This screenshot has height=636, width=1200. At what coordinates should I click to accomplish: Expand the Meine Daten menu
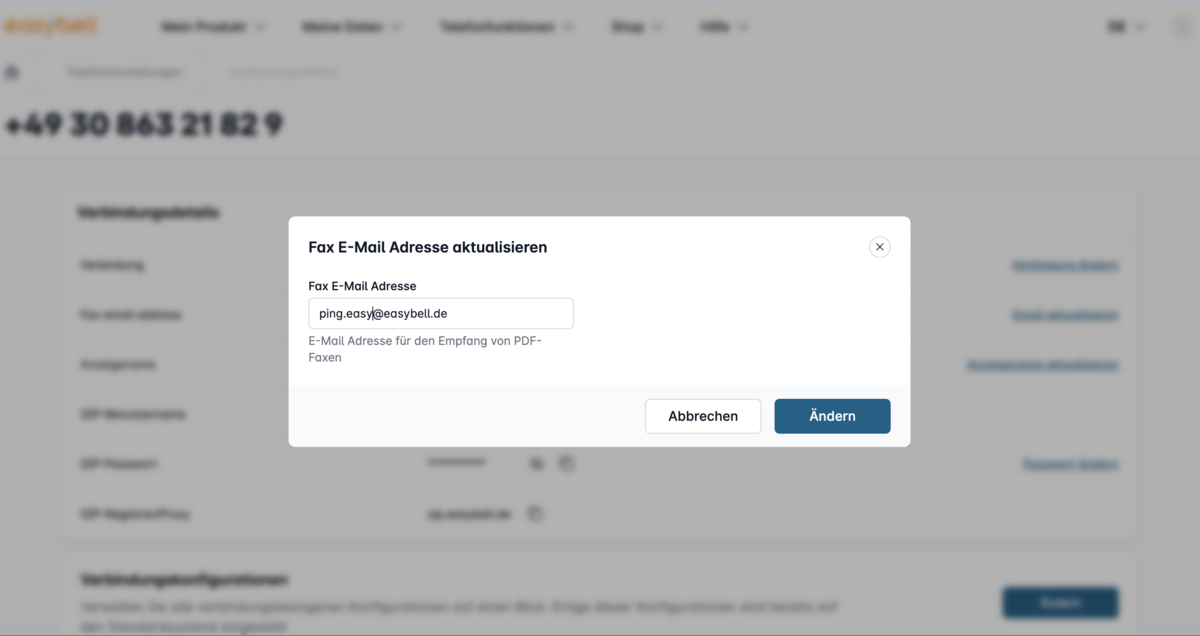point(352,27)
